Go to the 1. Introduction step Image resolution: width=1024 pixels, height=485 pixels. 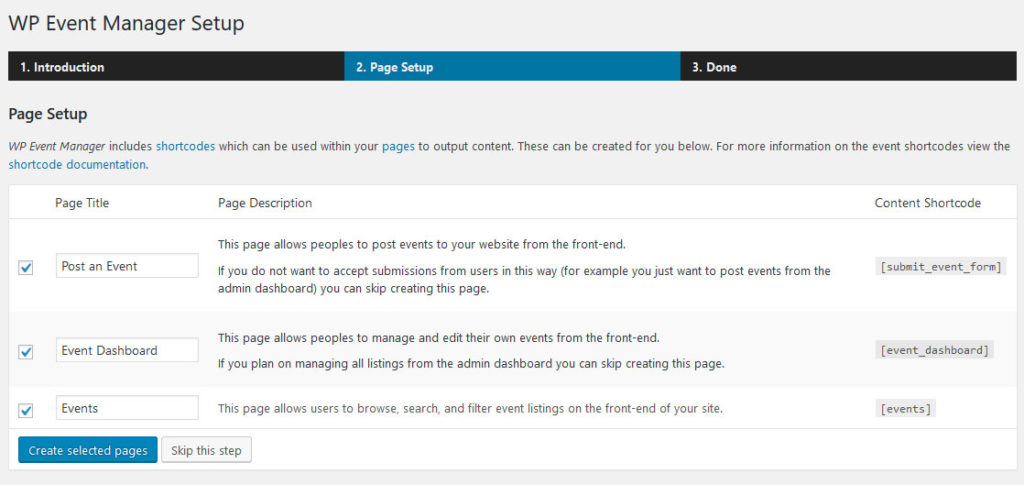click(176, 67)
